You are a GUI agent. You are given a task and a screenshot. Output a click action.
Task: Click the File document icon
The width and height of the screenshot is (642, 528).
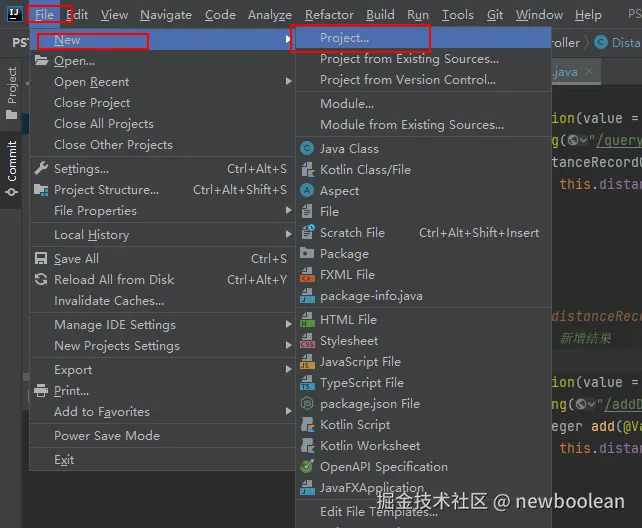(x=307, y=211)
